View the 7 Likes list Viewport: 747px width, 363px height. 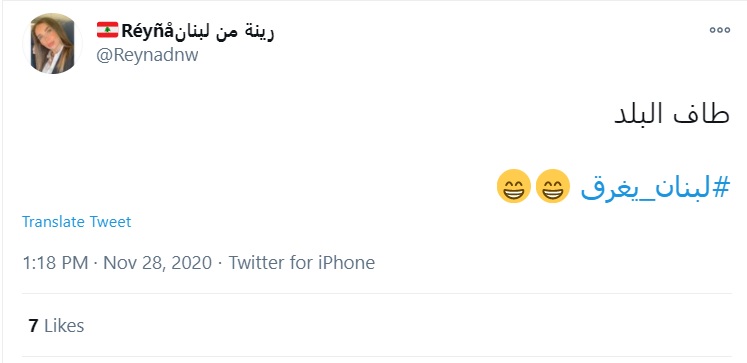coord(56,326)
